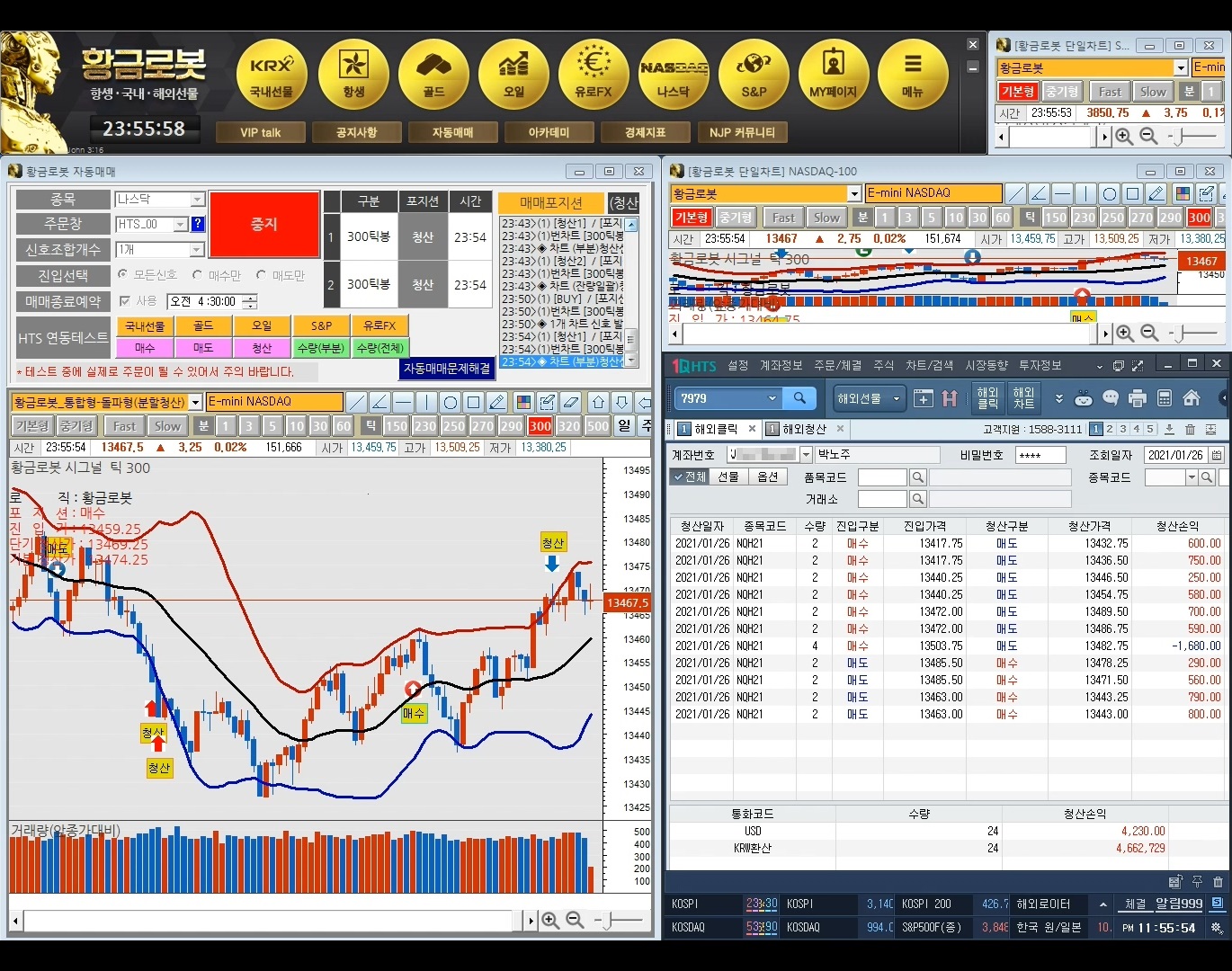Expand the 신호조합개수 dropdown

click(197, 249)
